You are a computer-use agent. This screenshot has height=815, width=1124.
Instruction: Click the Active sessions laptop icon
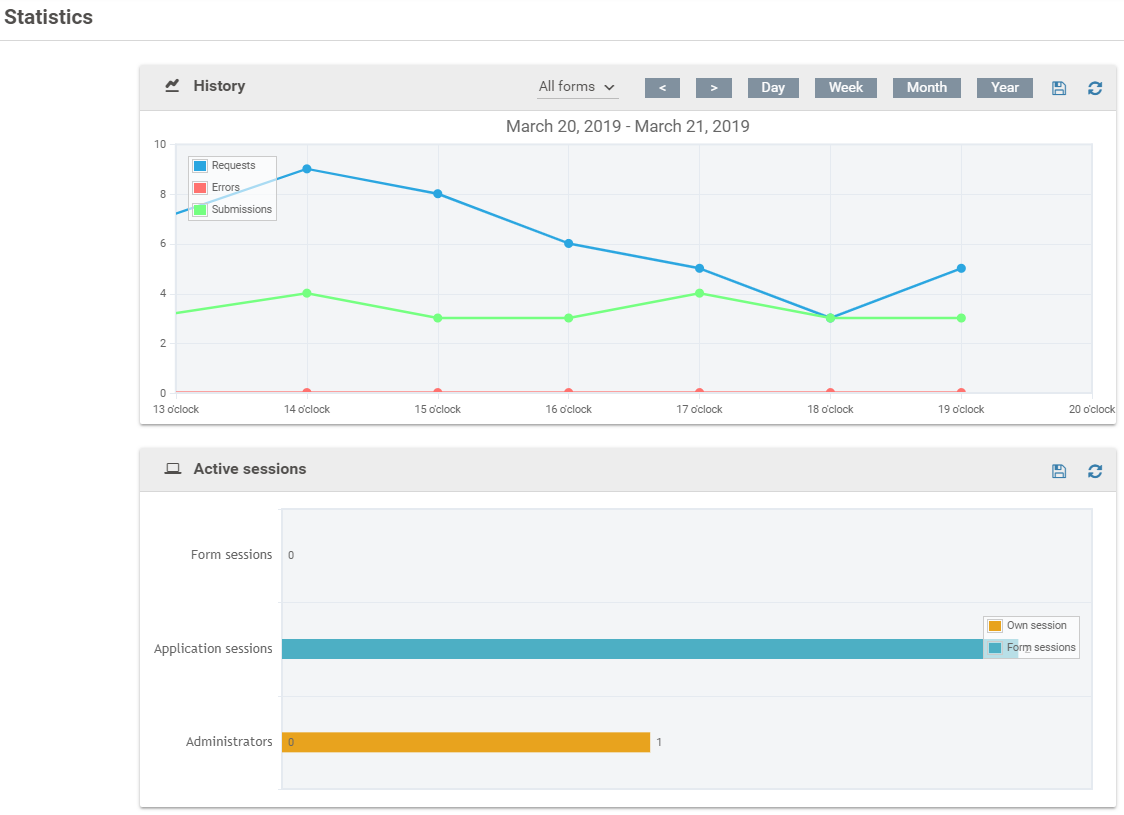click(172, 469)
